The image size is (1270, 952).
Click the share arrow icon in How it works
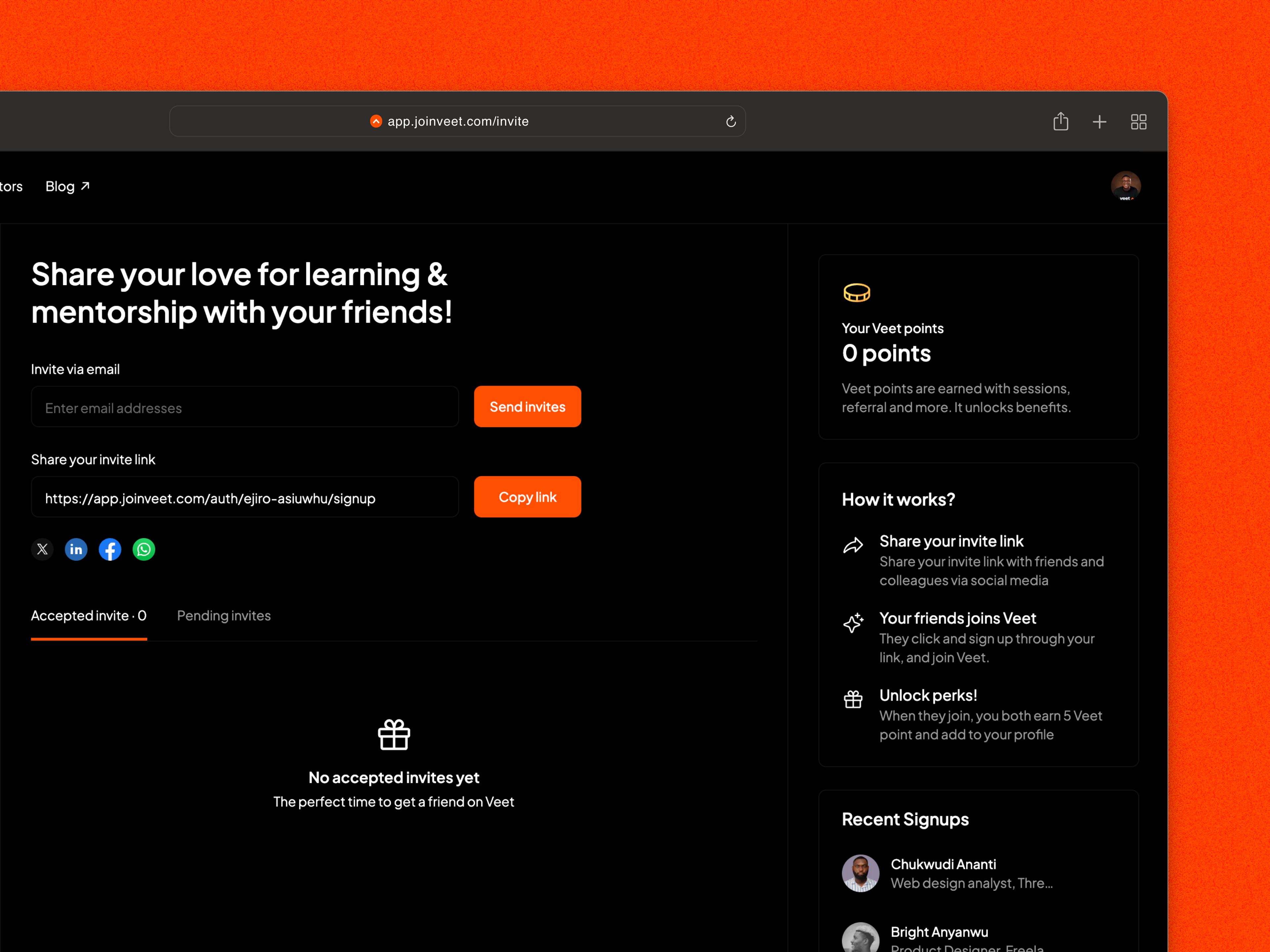tap(853, 545)
